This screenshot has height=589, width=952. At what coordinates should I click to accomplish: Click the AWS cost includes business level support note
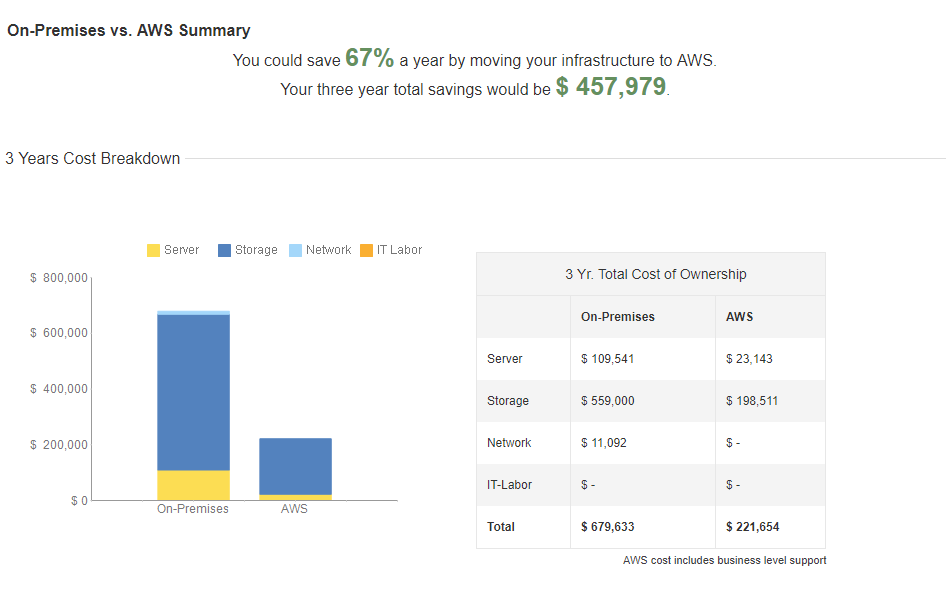coord(724,560)
